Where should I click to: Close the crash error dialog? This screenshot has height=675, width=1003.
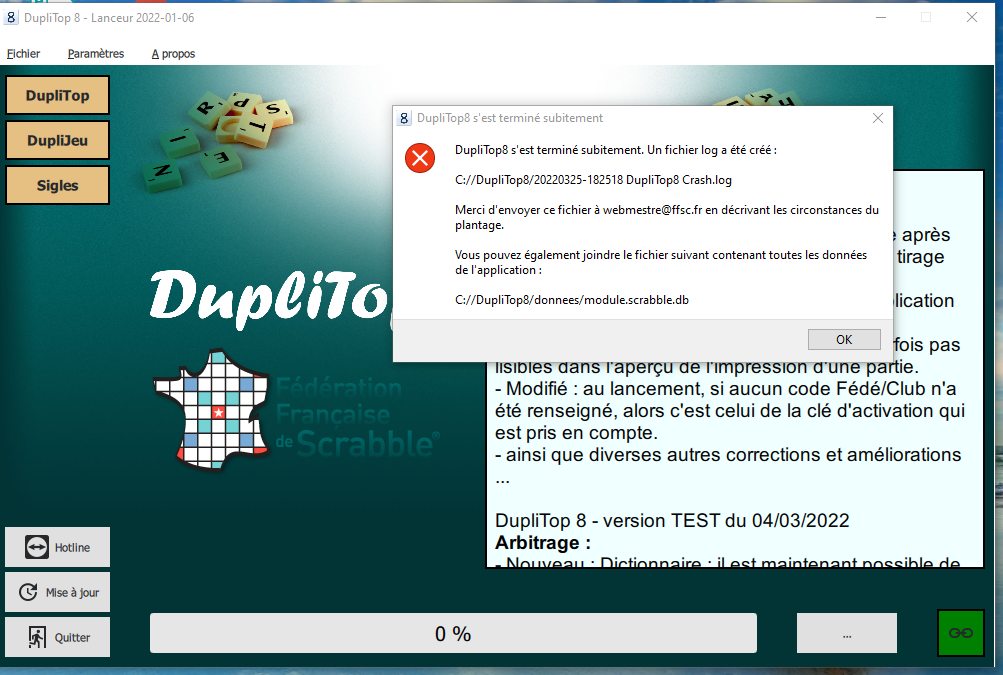[x=878, y=118]
